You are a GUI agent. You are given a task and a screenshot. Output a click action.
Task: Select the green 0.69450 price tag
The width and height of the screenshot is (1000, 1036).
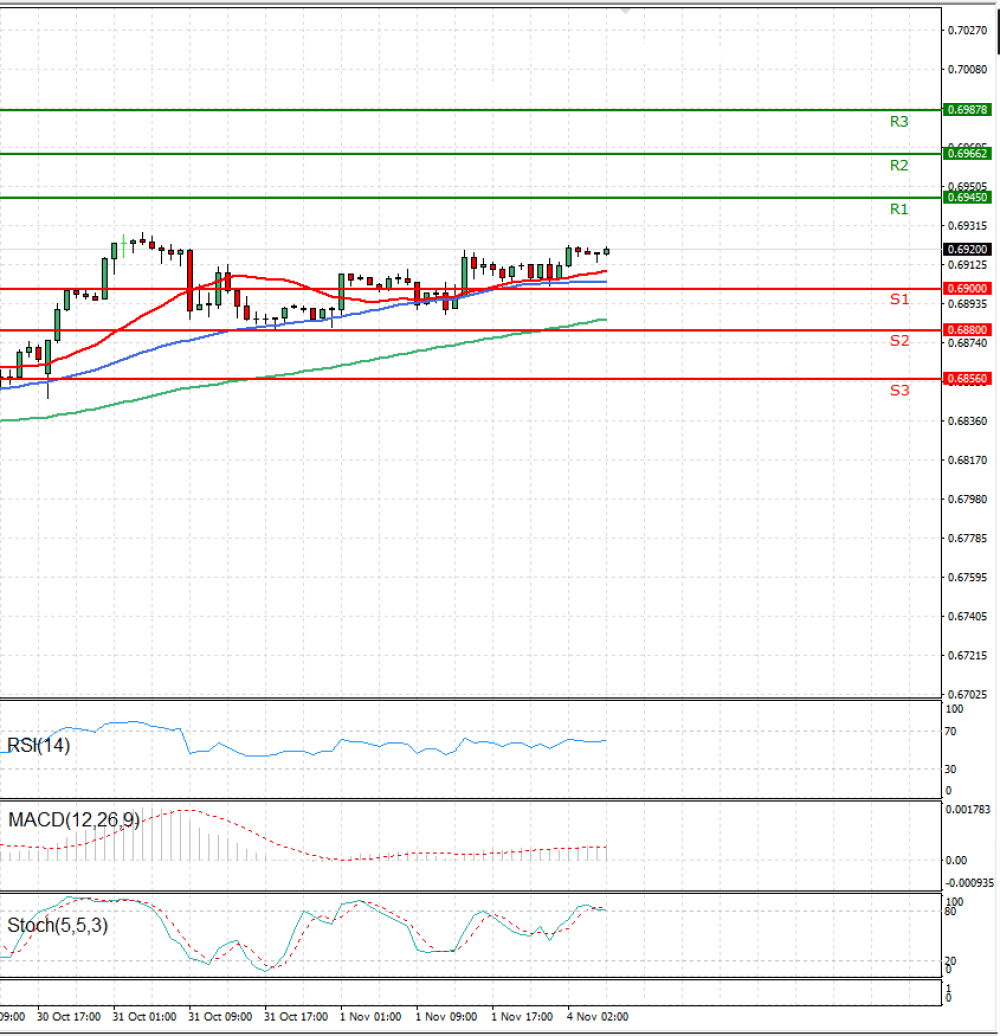[x=967, y=198]
